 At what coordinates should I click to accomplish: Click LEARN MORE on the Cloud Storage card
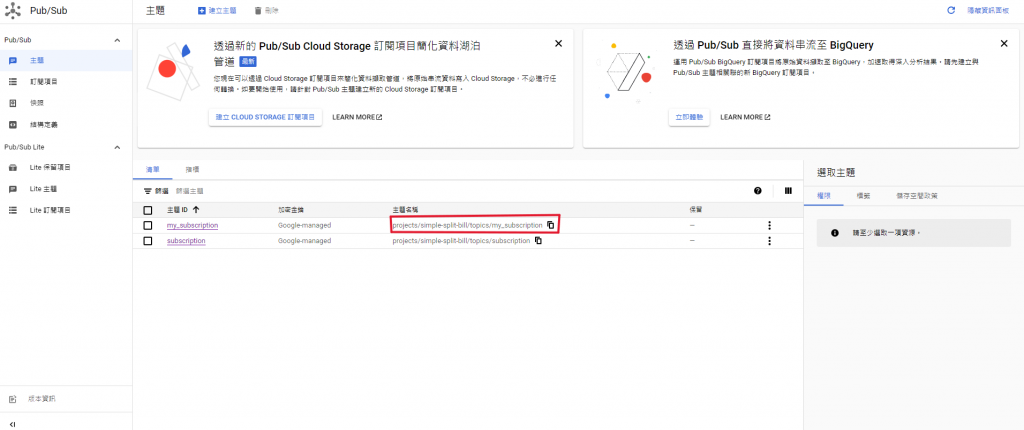click(x=357, y=118)
